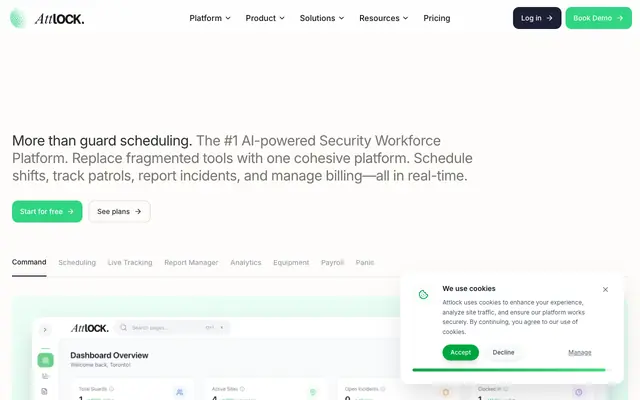Click the Open Incidents orange icon
Viewport: 640px width, 400px height.
[446, 392]
